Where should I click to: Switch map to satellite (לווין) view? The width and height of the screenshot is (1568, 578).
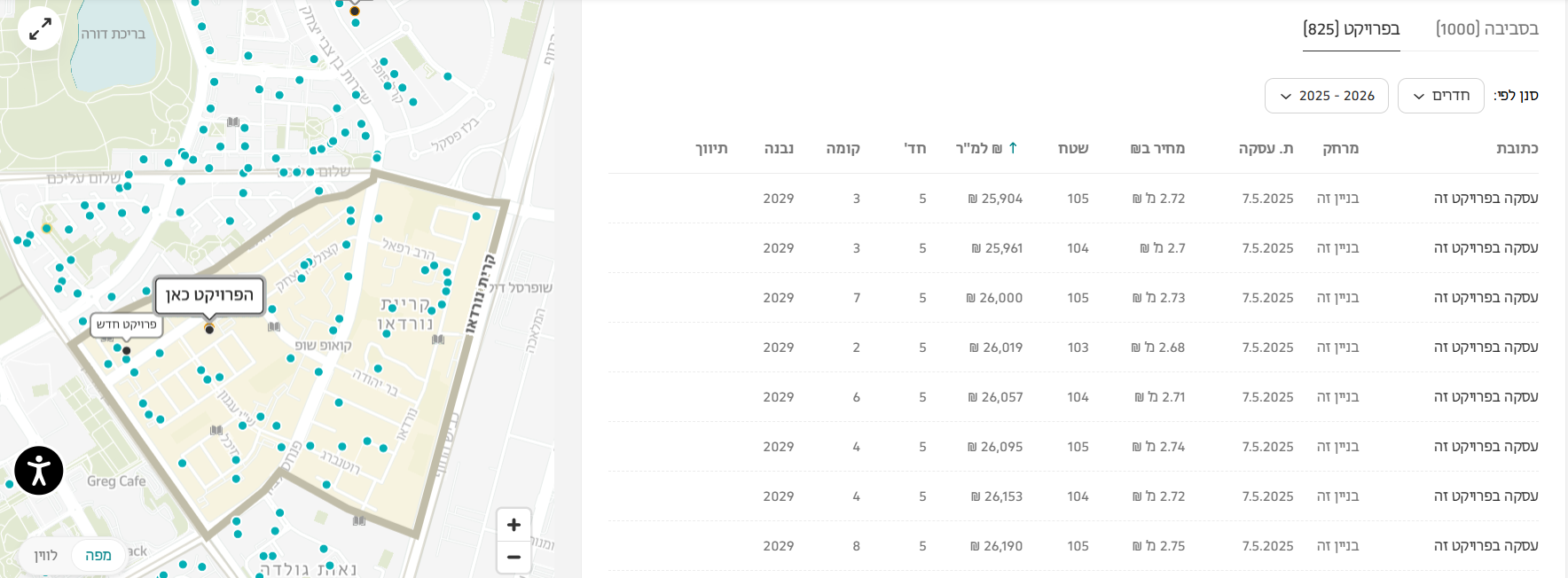(46, 556)
